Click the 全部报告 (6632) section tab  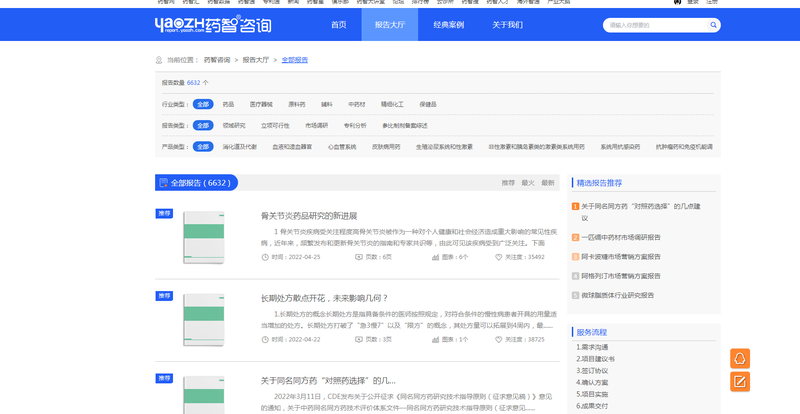[x=196, y=183]
